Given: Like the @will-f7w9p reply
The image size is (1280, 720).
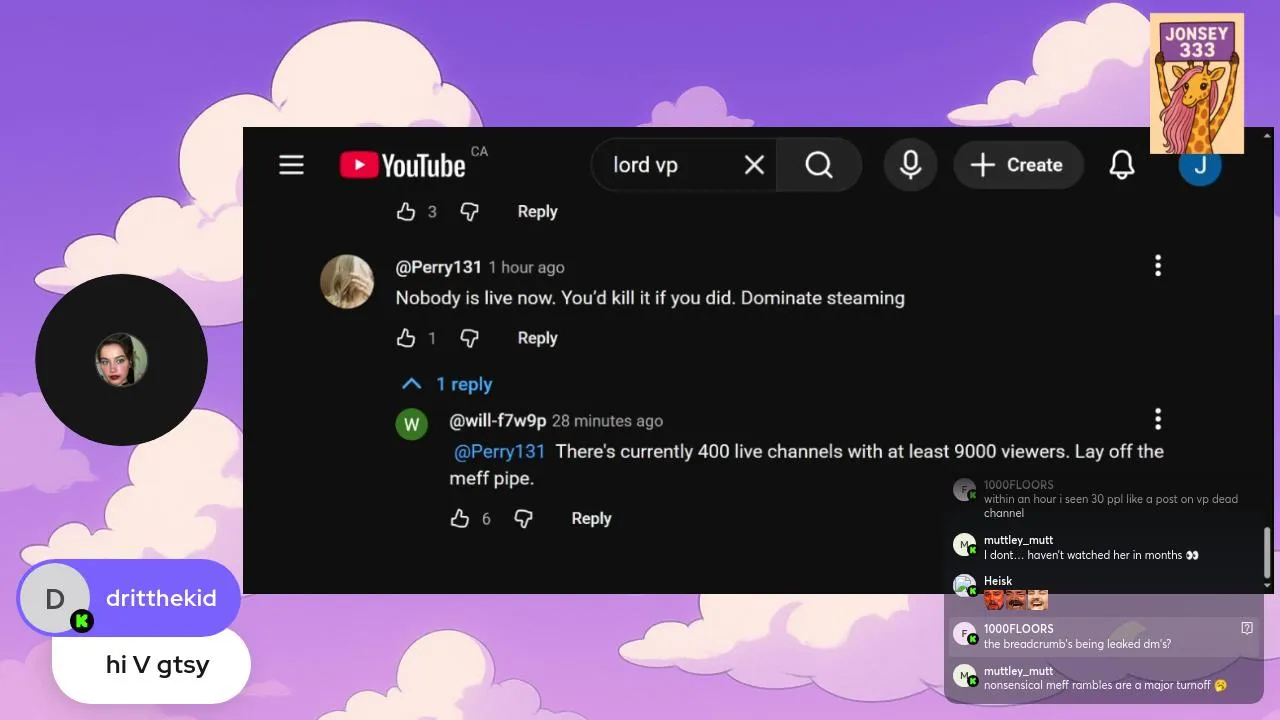Looking at the screenshot, I should pyautogui.click(x=460, y=518).
